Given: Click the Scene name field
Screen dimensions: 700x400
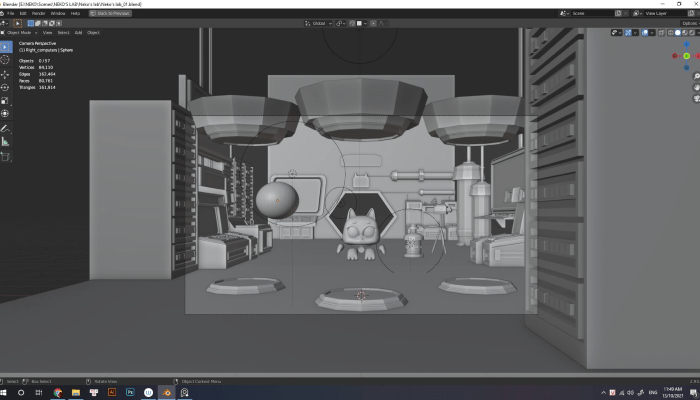Looking at the screenshot, I should pyautogui.click(x=585, y=13).
